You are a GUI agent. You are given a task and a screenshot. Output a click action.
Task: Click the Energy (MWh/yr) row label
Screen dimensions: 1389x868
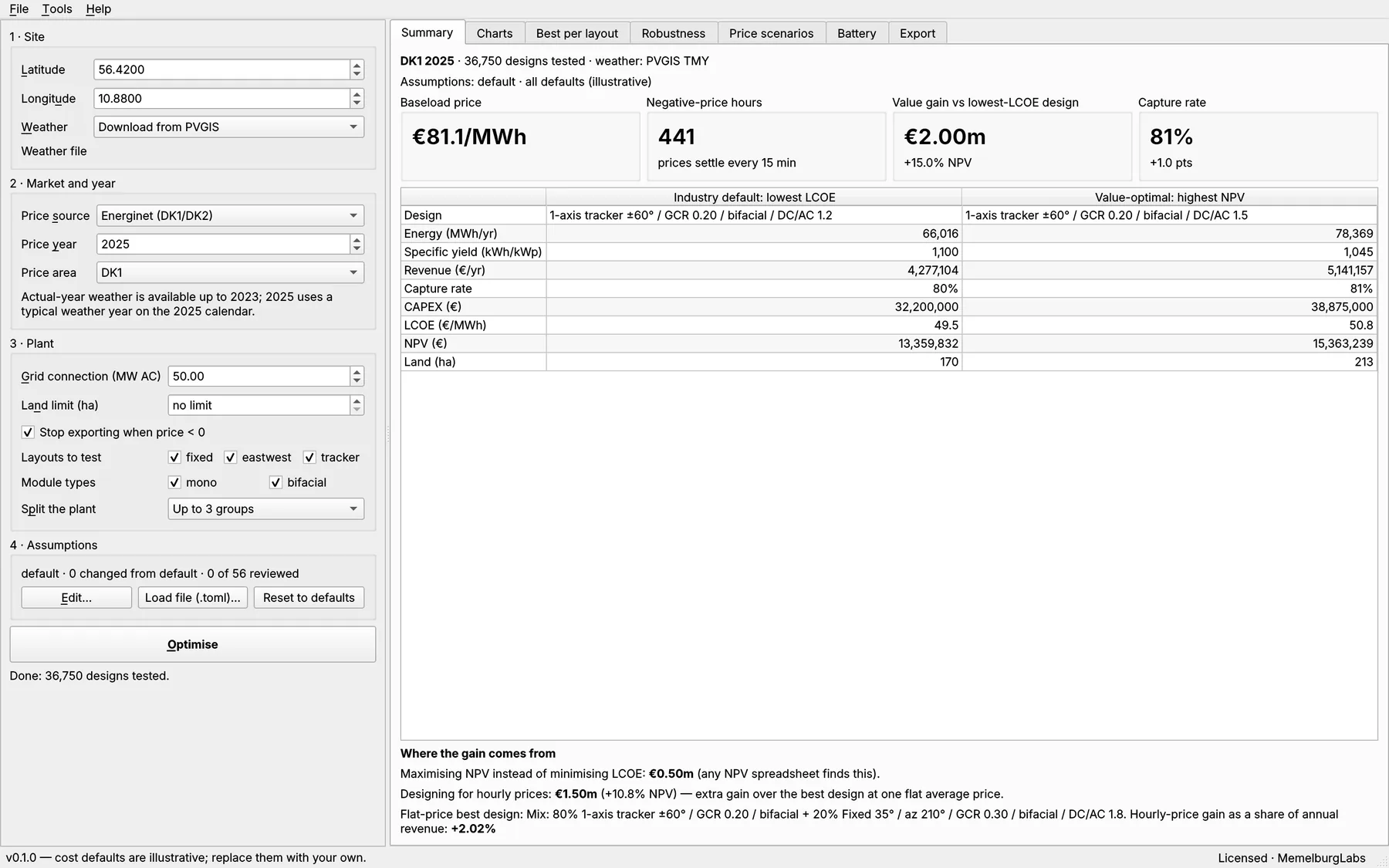[473, 234]
